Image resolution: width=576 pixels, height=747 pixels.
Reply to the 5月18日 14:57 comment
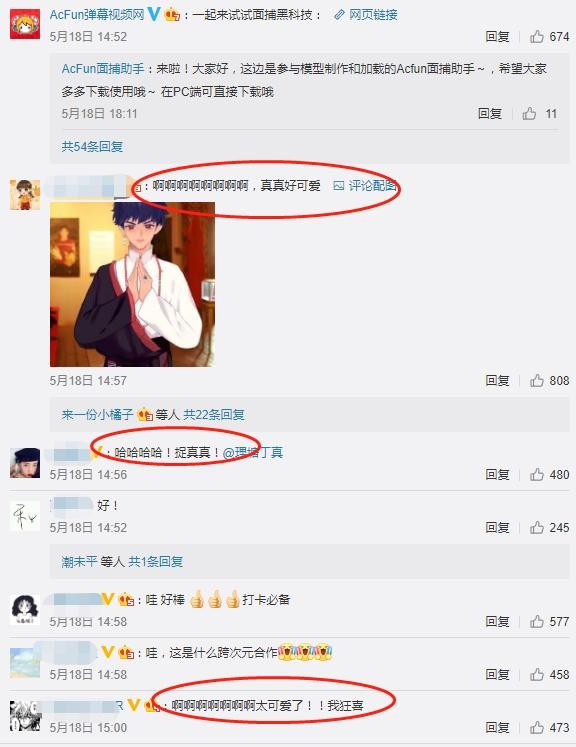497,380
